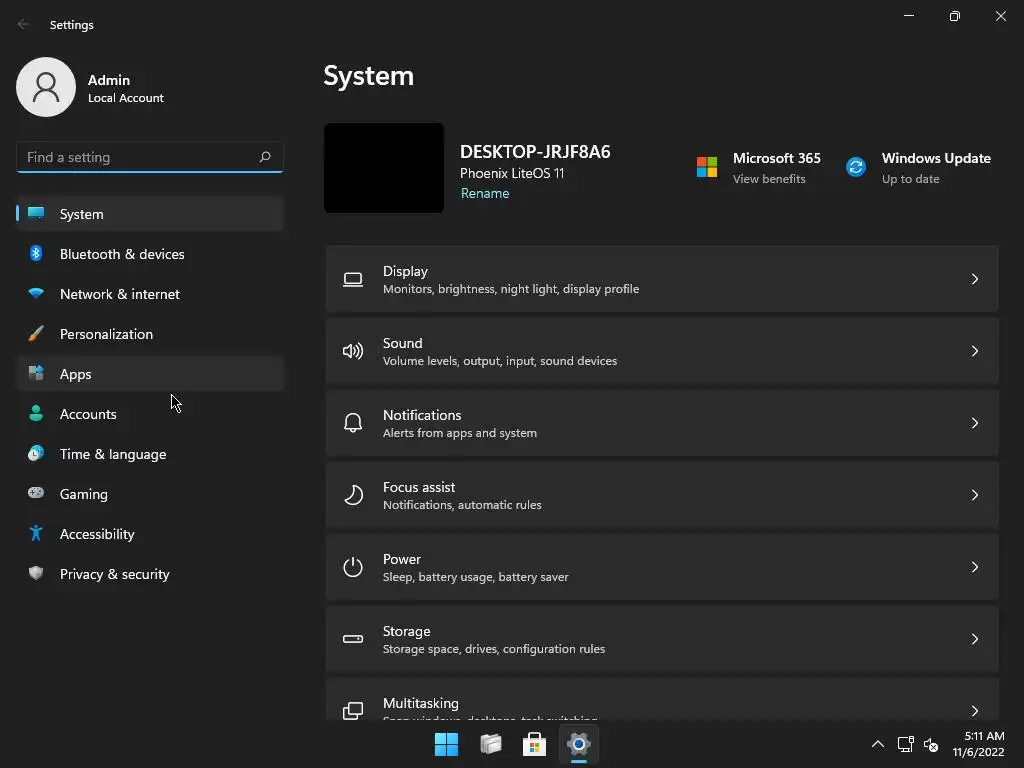Click the Power button icon

click(x=353, y=567)
